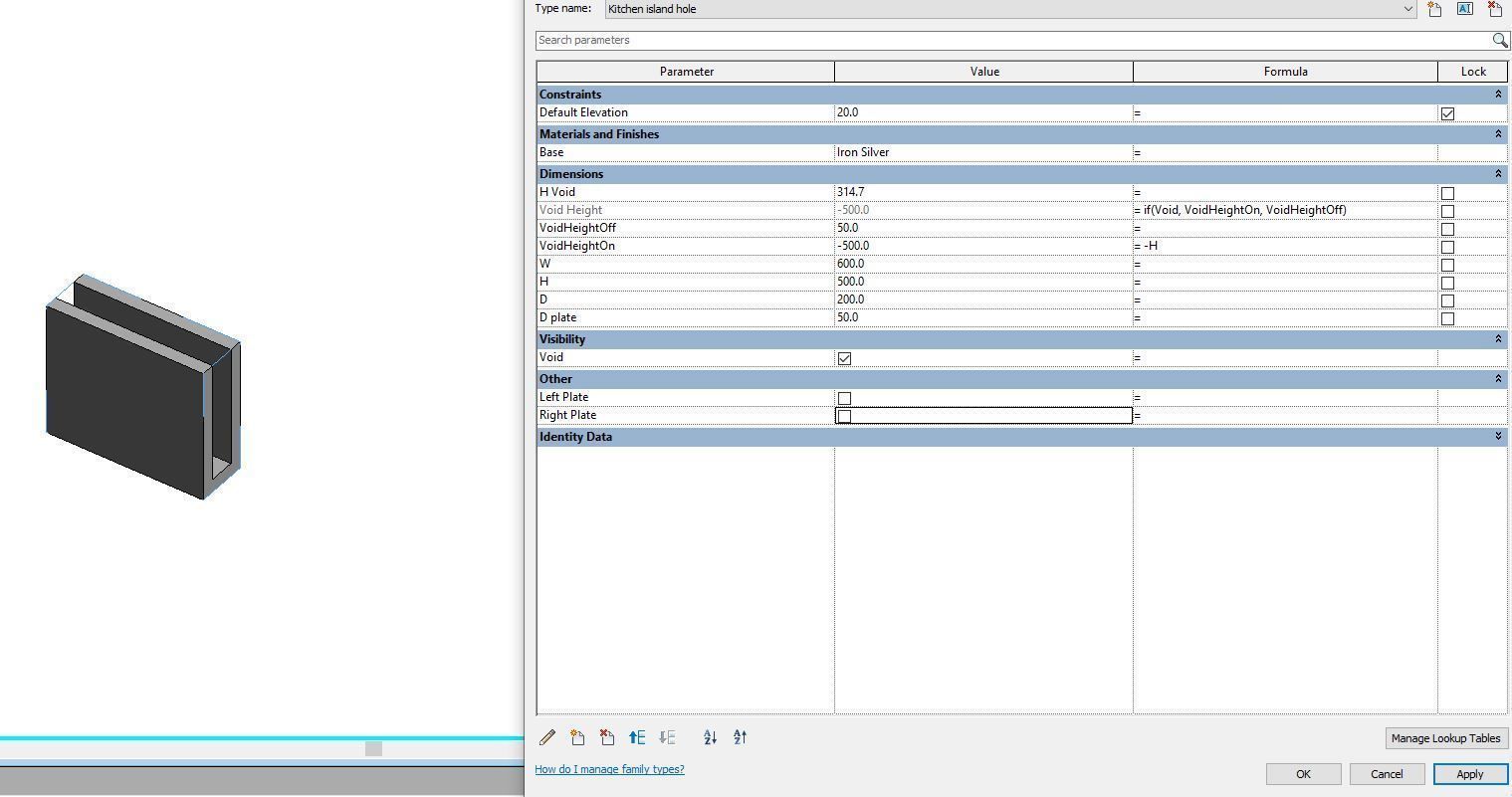Screen dimensions: 1512x797
Task: Select the 'Right Plate' parameter name
Action: [x=567, y=415]
